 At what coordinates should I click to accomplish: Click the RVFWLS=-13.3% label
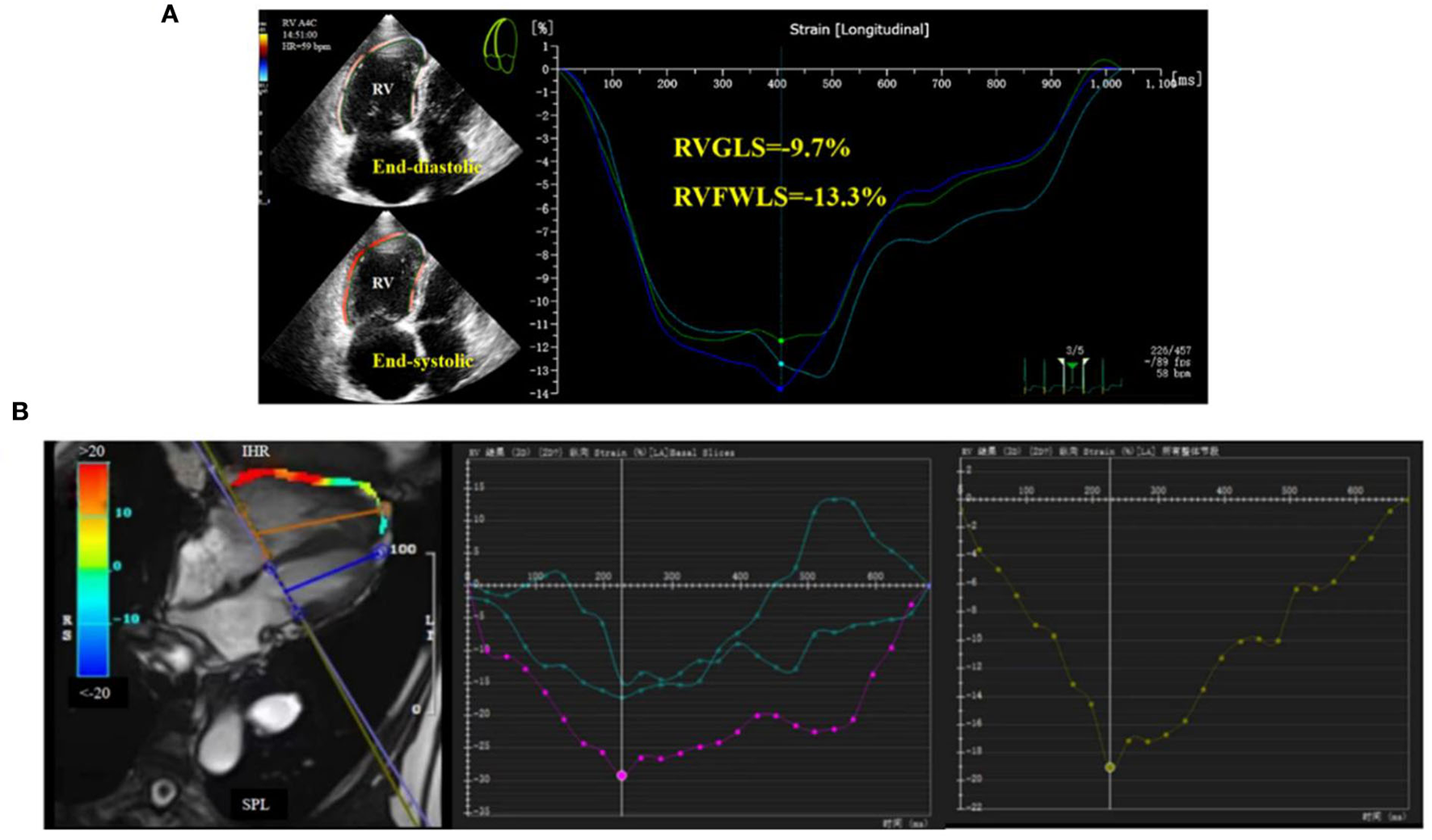[x=779, y=196]
